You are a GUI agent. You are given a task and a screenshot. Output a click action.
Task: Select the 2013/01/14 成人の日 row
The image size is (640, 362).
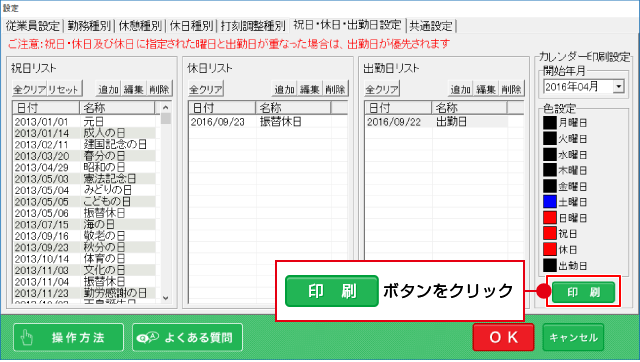[84, 133]
